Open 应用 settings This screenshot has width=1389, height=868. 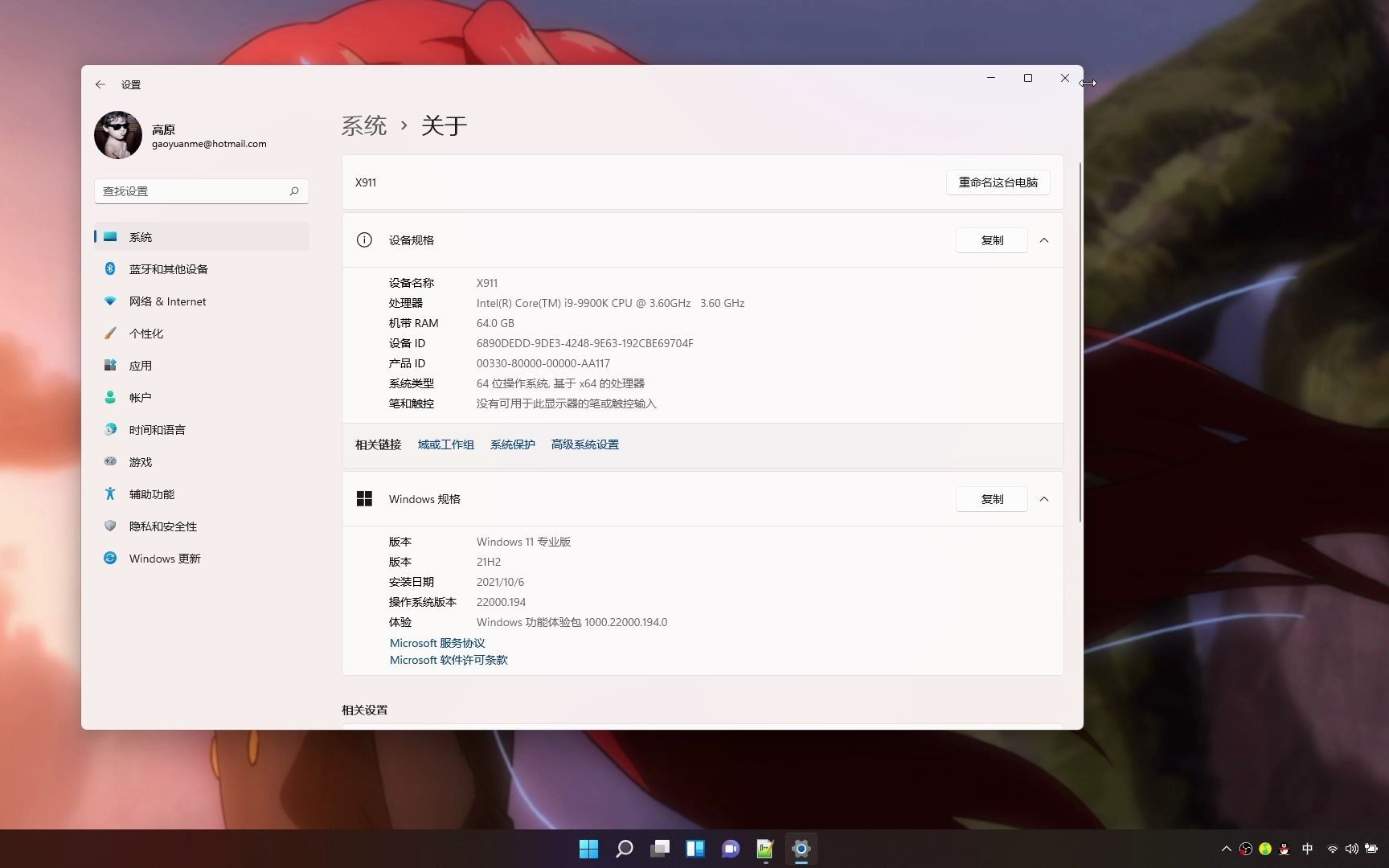coord(201,366)
